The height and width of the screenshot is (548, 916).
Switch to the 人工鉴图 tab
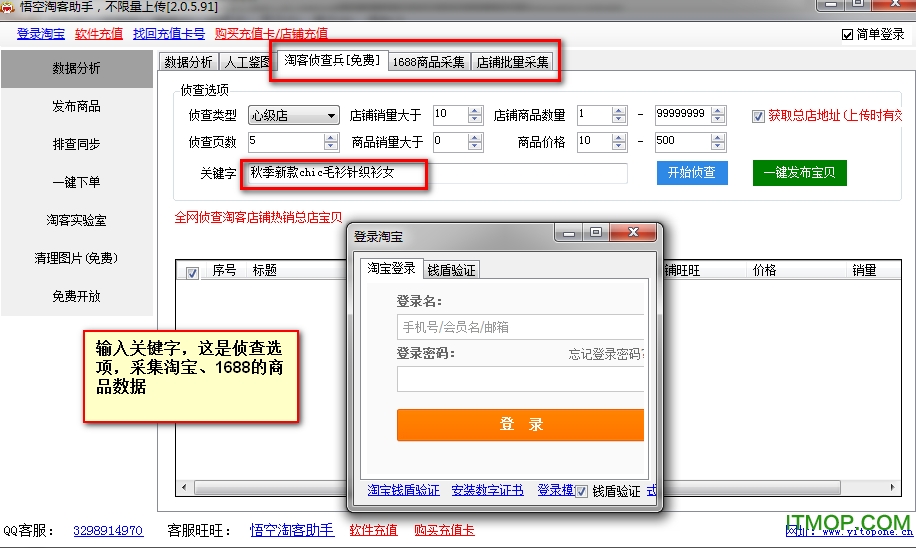click(x=247, y=62)
